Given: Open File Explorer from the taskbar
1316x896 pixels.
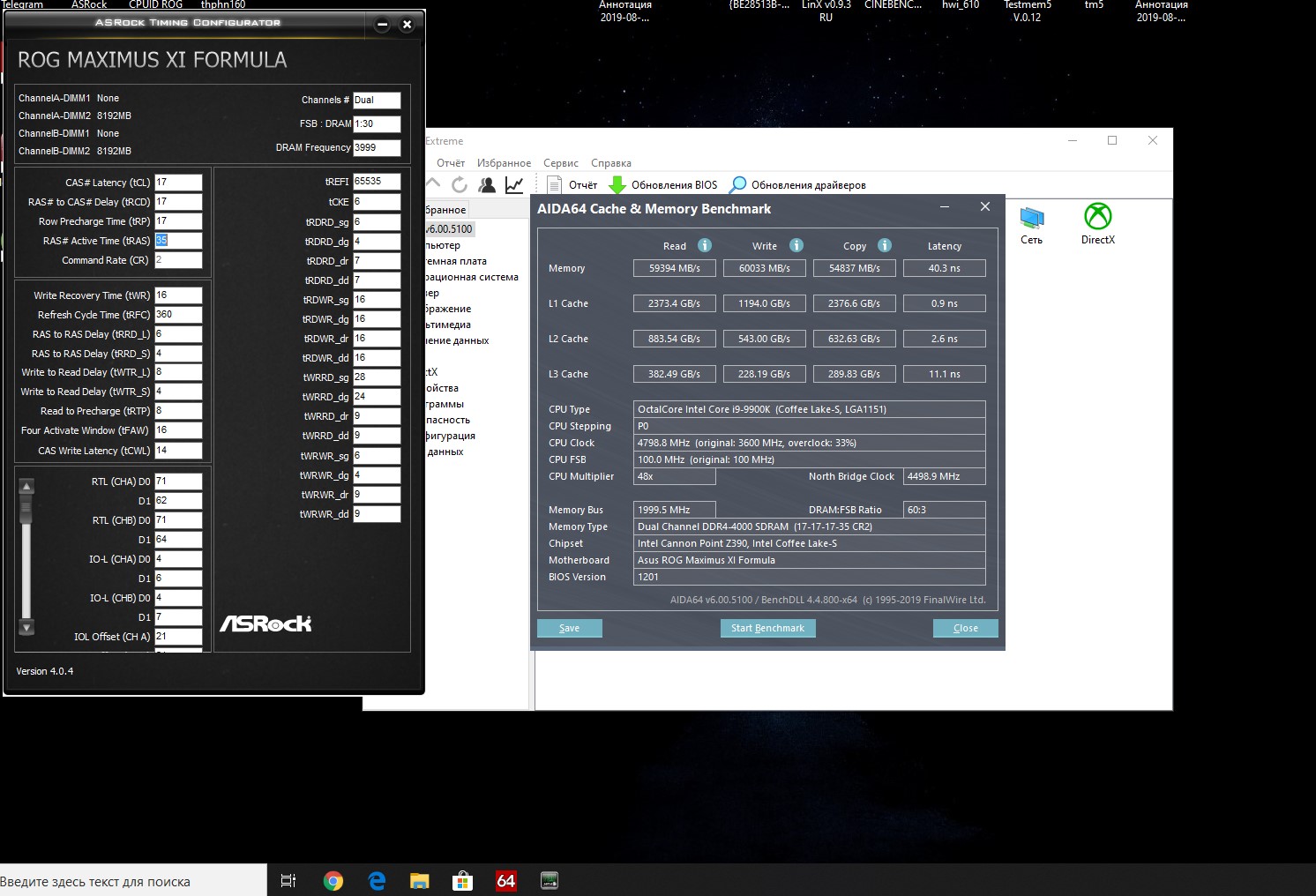Looking at the screenshot, I should coord(420,880).
